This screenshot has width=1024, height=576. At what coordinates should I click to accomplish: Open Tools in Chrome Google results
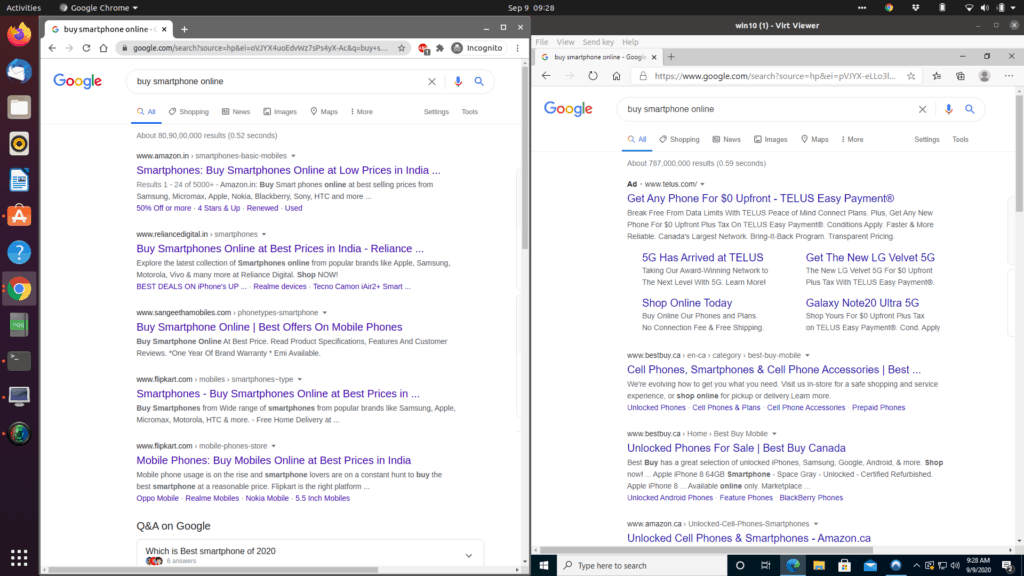click(x=470, y=112)
